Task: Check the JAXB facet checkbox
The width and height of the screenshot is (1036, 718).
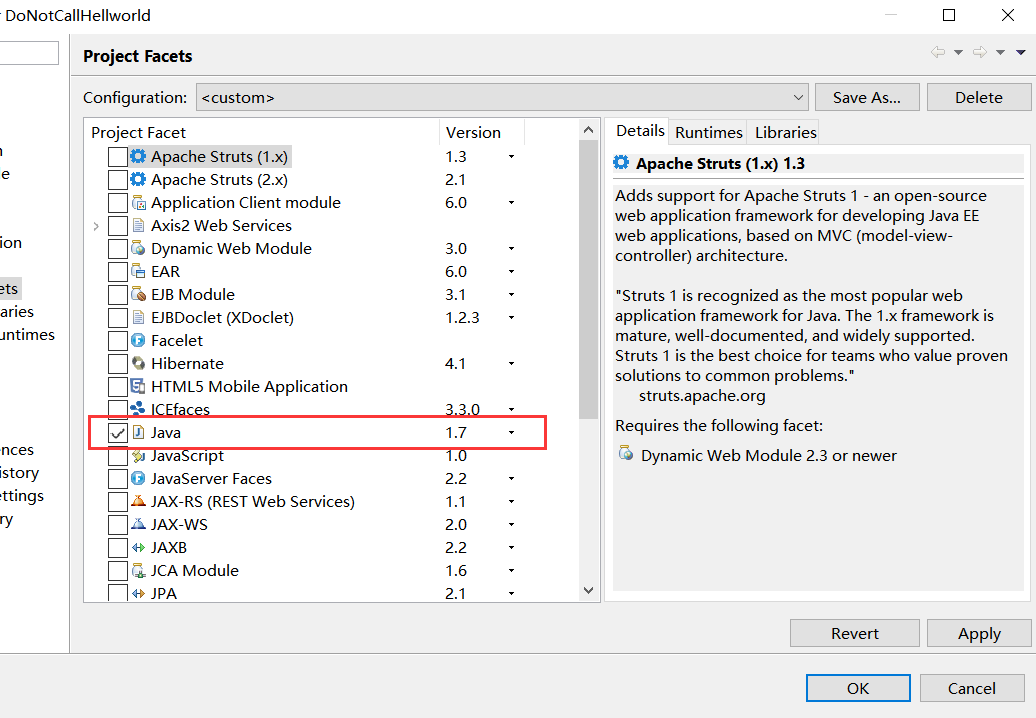Action: [x=118, y=548]
